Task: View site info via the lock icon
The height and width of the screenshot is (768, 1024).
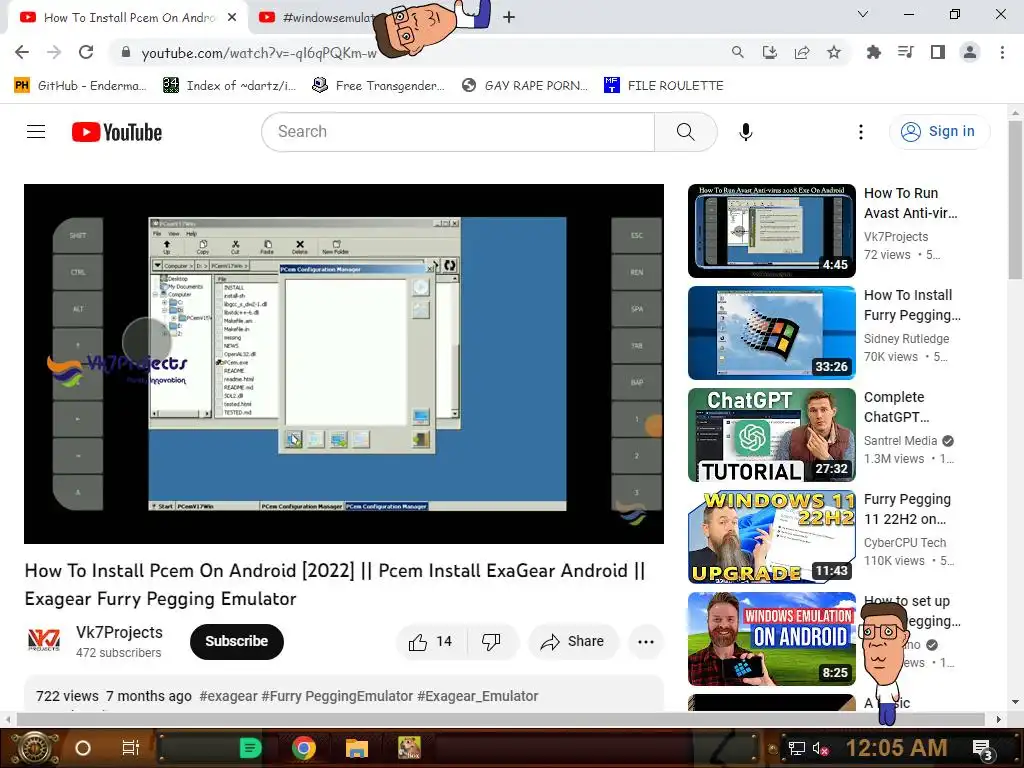Action: click(x=126, y=52)
